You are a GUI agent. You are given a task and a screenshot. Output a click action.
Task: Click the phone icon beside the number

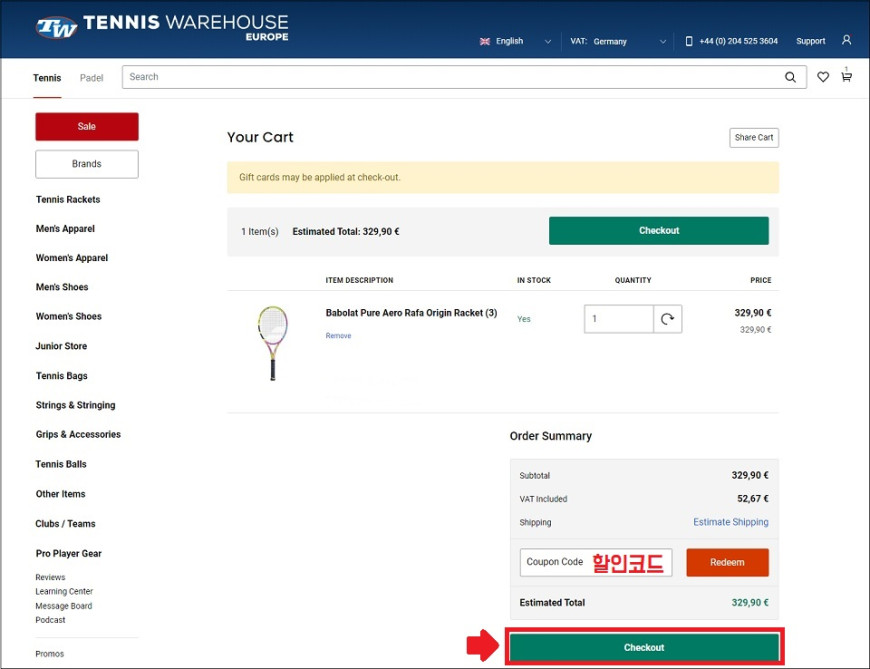pos(689,41)
